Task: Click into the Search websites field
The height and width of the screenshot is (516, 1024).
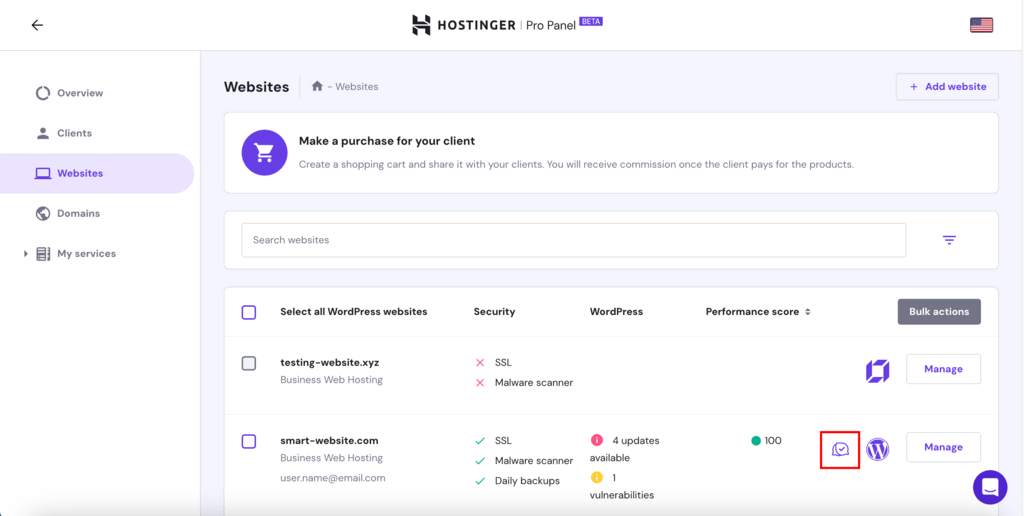Action: click(x=573, y=240)
